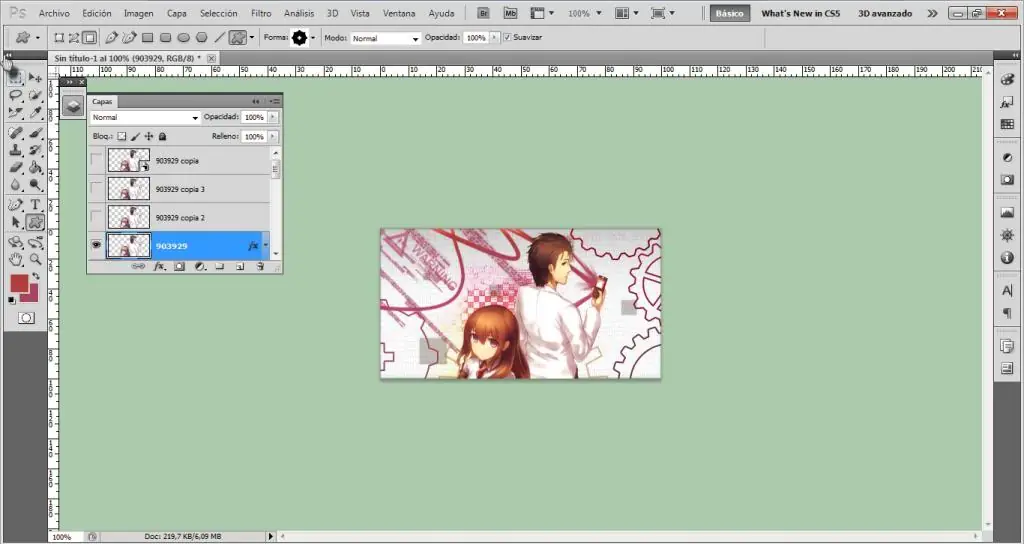This screenshot has height=544, width=1024.
Task: Open the Color panel in right dock
Action: click(1007, 80)
